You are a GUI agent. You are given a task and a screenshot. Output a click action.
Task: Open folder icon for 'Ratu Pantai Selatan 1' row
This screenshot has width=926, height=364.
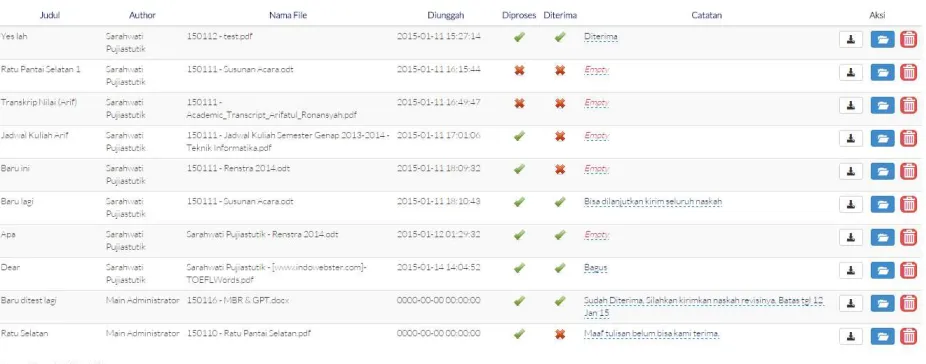click(882, 73)
